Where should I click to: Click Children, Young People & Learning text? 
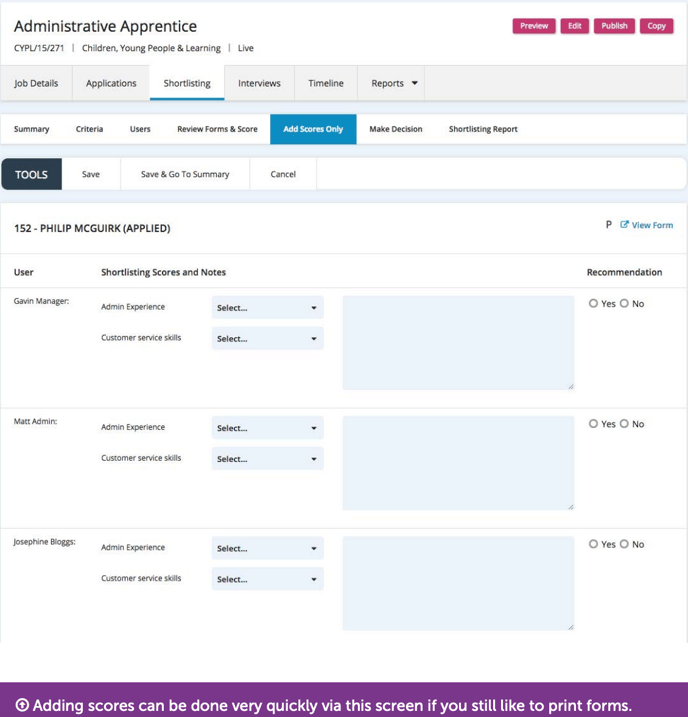point(151,48)
